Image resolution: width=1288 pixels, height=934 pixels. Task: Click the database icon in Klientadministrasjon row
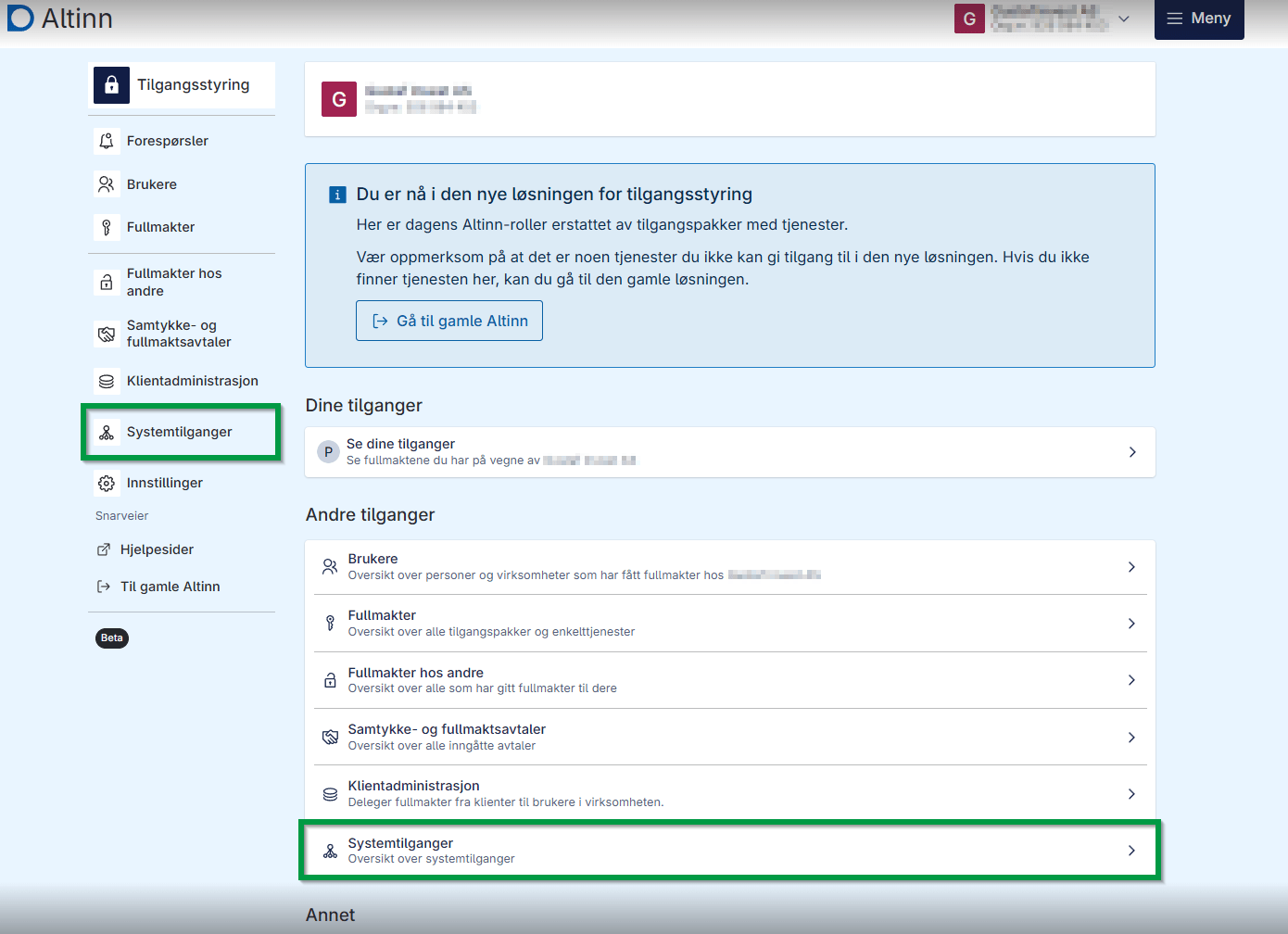pyautogui.click(x=330, y=794)
